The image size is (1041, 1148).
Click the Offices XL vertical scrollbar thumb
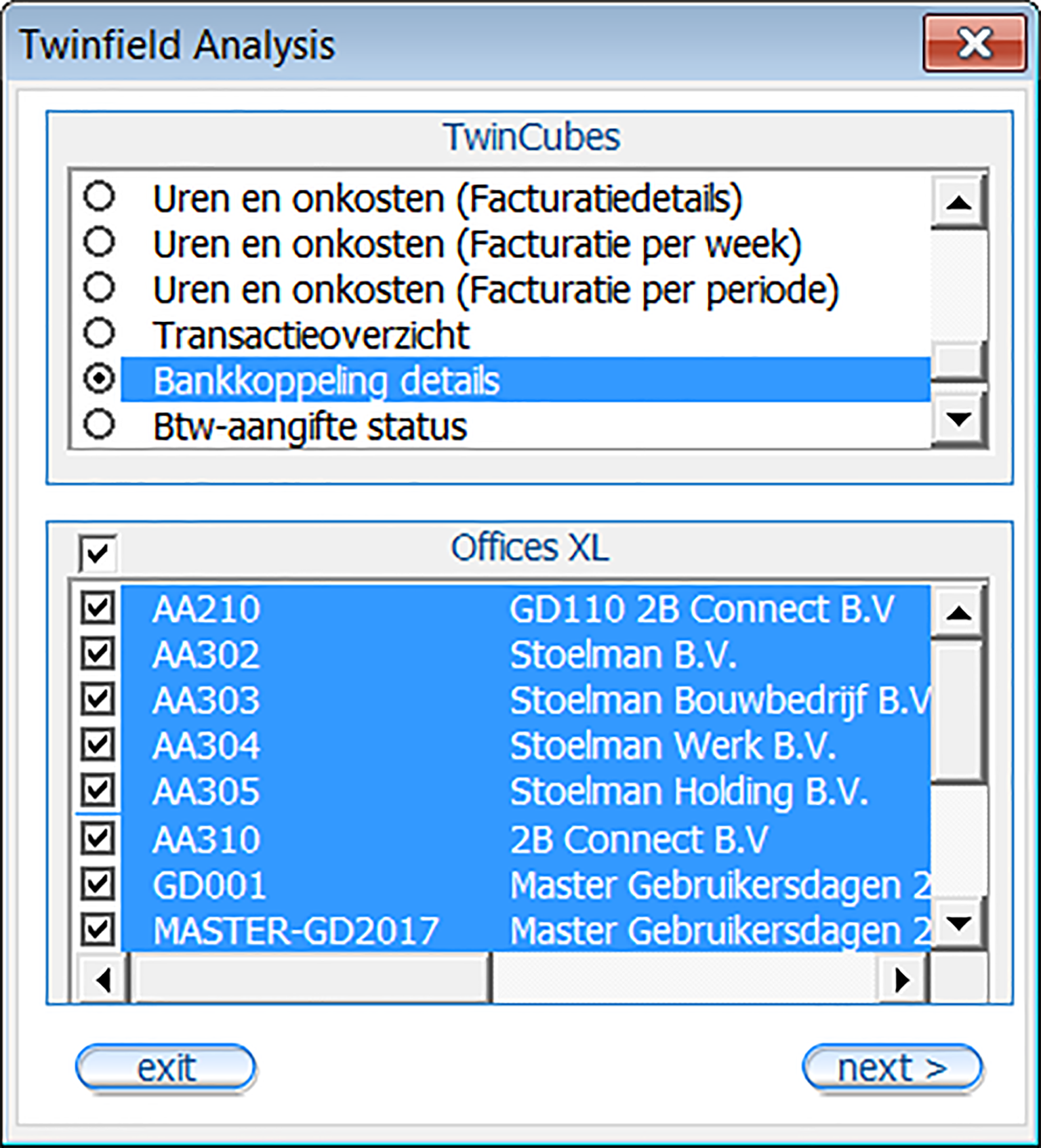click(x=958, y=712)
